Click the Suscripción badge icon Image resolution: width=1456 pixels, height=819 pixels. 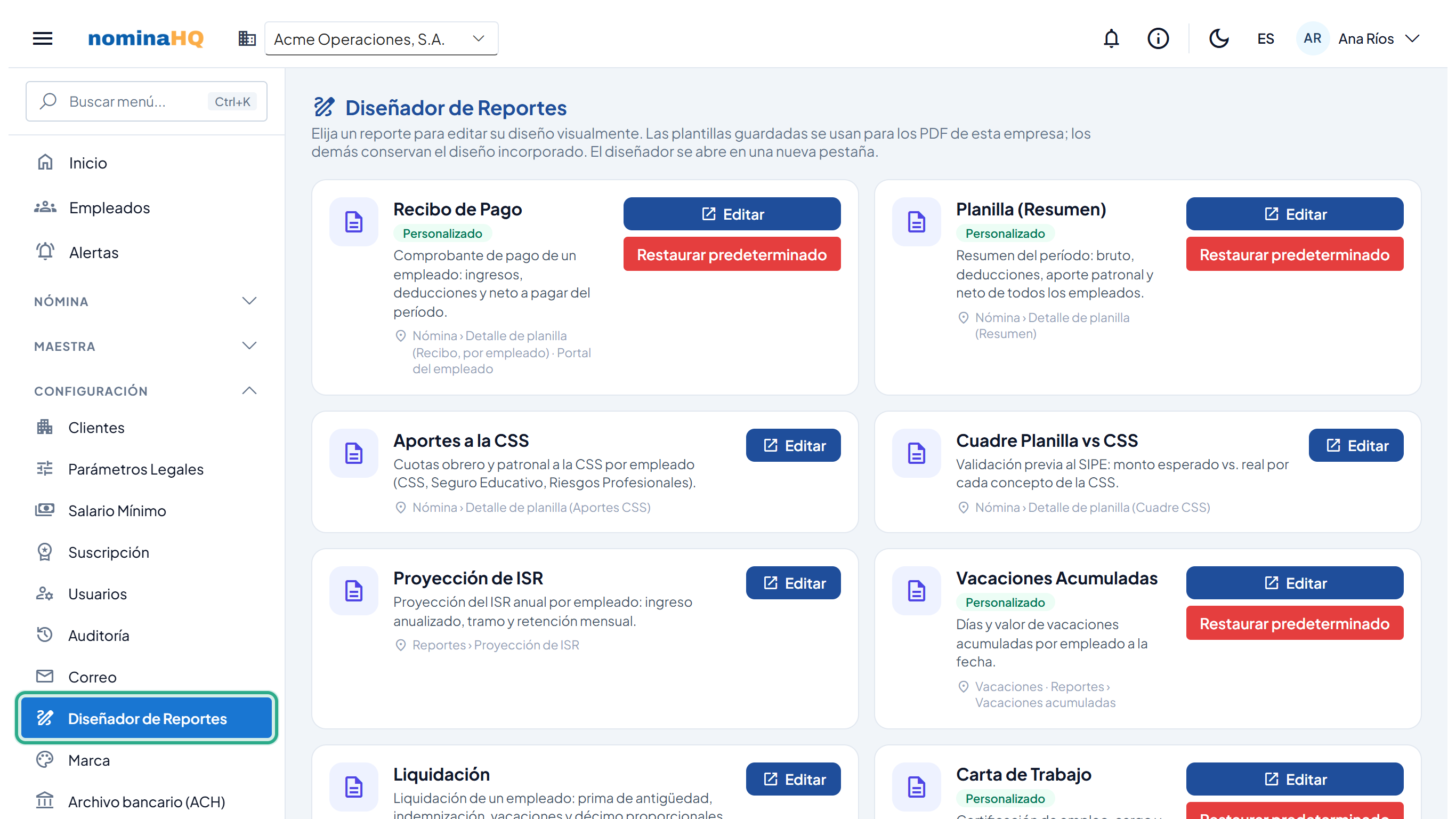coord(45,552)
